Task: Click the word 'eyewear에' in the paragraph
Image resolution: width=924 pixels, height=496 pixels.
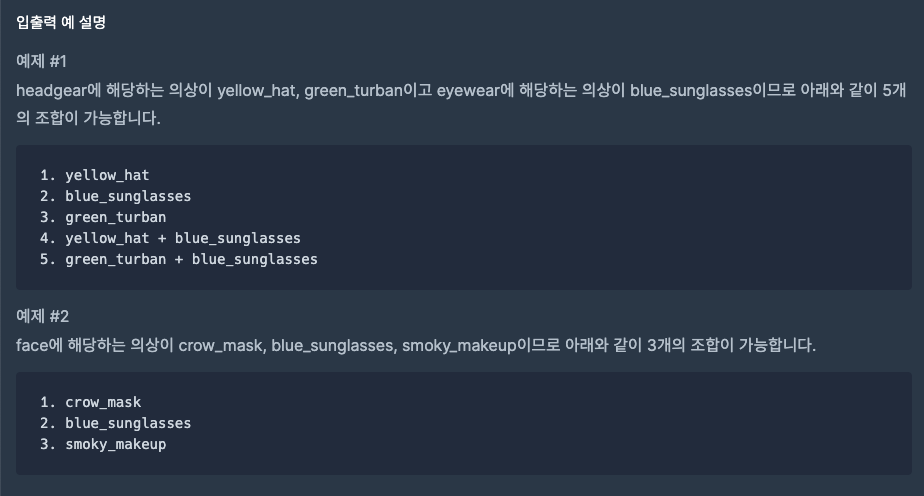Action: (x=476, y=90)
